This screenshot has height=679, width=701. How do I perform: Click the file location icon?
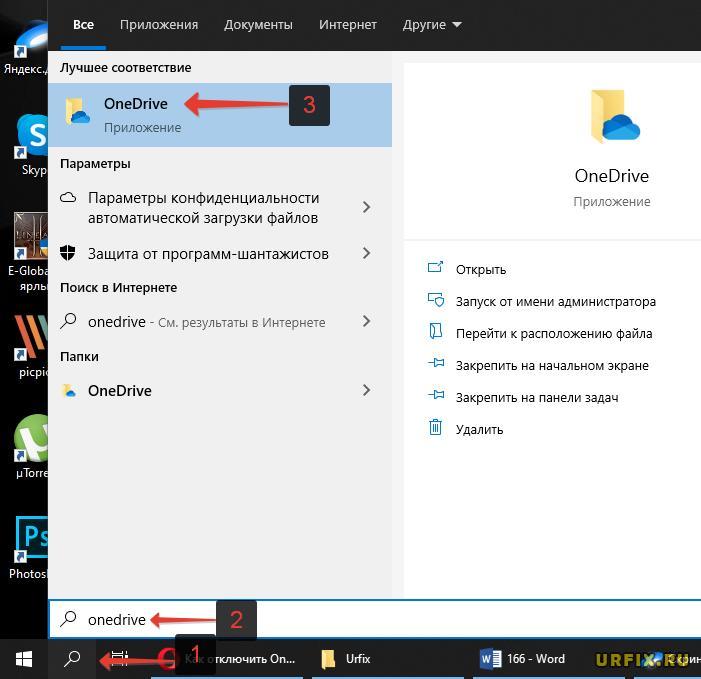click(435, 331)
